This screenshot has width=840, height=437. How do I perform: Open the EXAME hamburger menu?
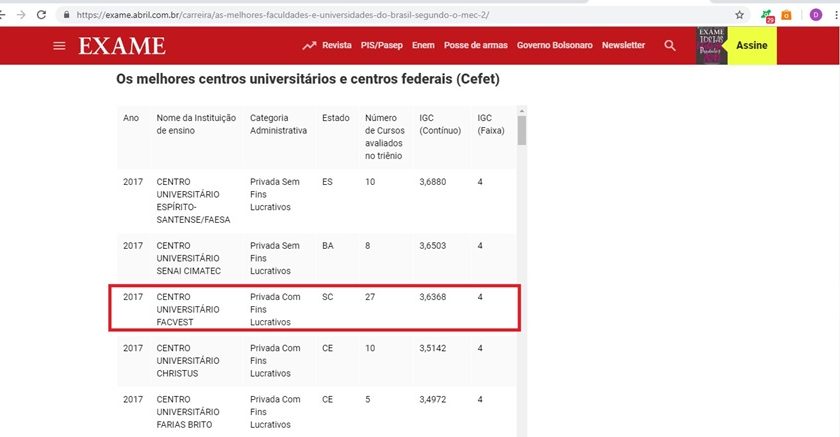point(59,46)
